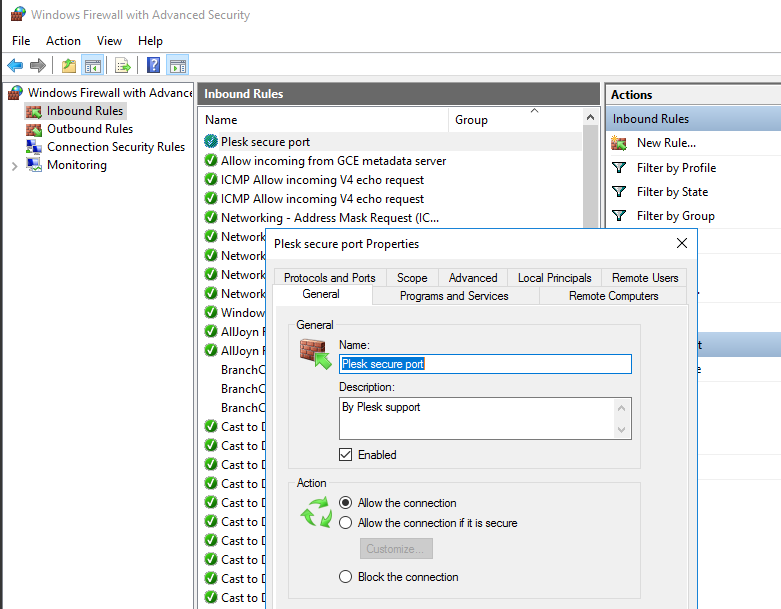The height and width of the screenshot is (609, 781).
Task: Click the app icon in the title bar
Action: [x=18, y=14]
